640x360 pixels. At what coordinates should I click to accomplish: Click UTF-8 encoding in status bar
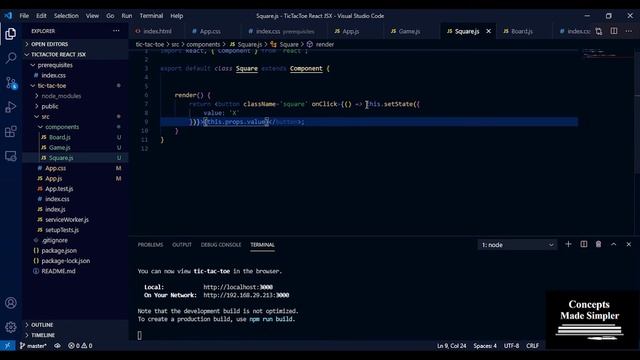click(511, 346)
